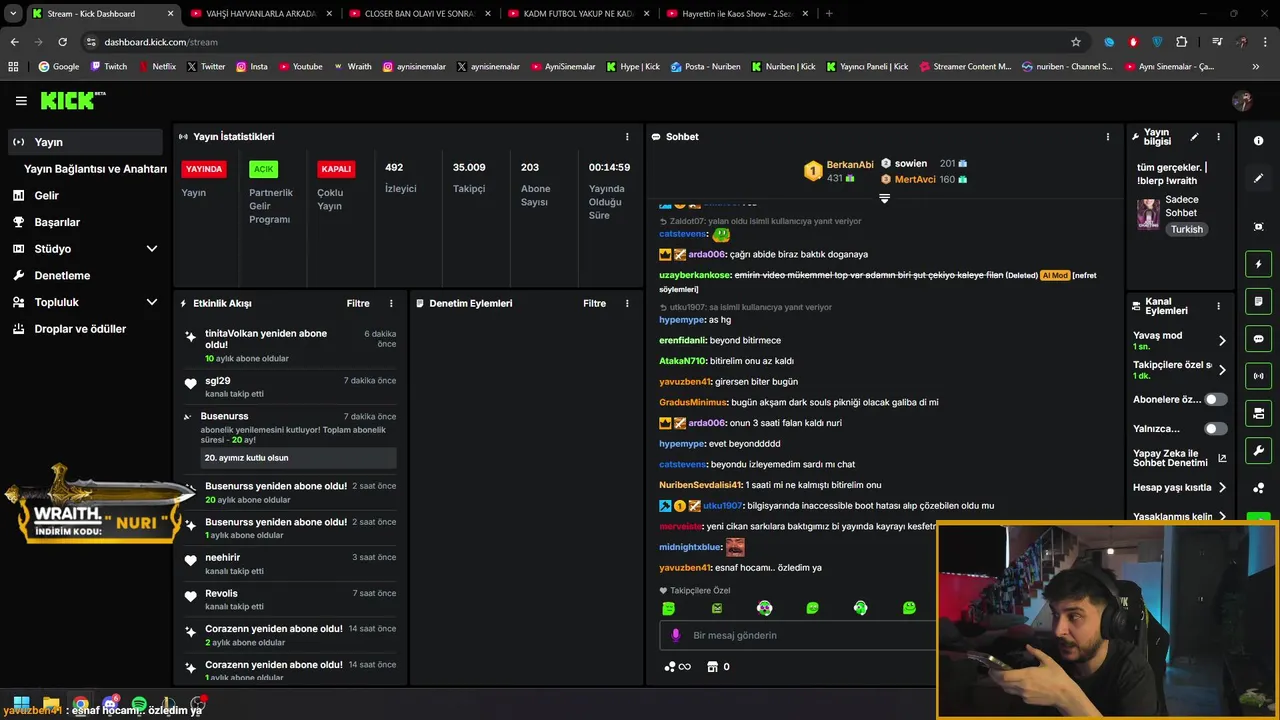The image size is (1280, 720).
Task: Click the AÇIK partner program badge
Action: click(x=263, y=169)
